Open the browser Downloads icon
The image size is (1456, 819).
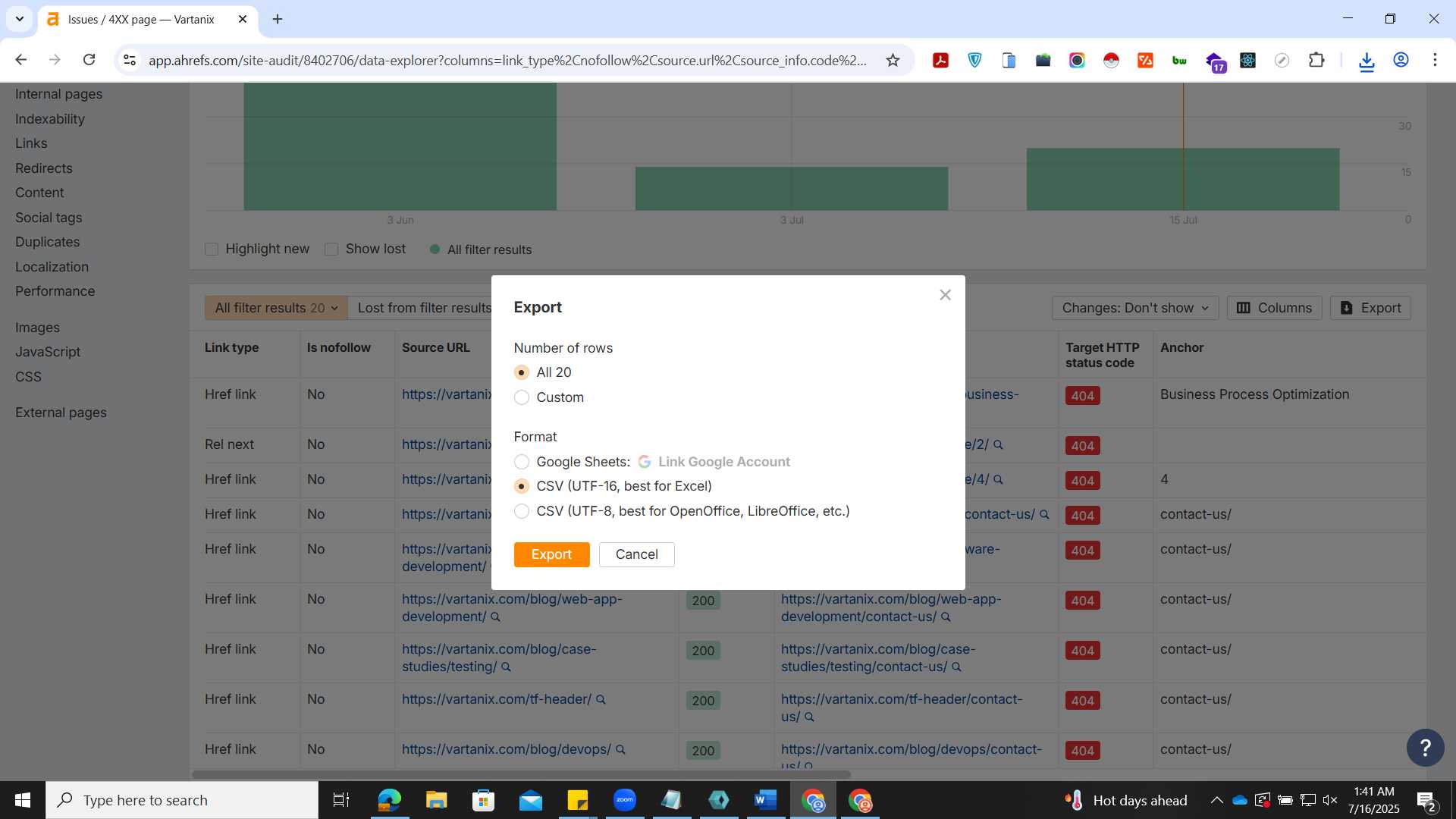pos(1367,61)
